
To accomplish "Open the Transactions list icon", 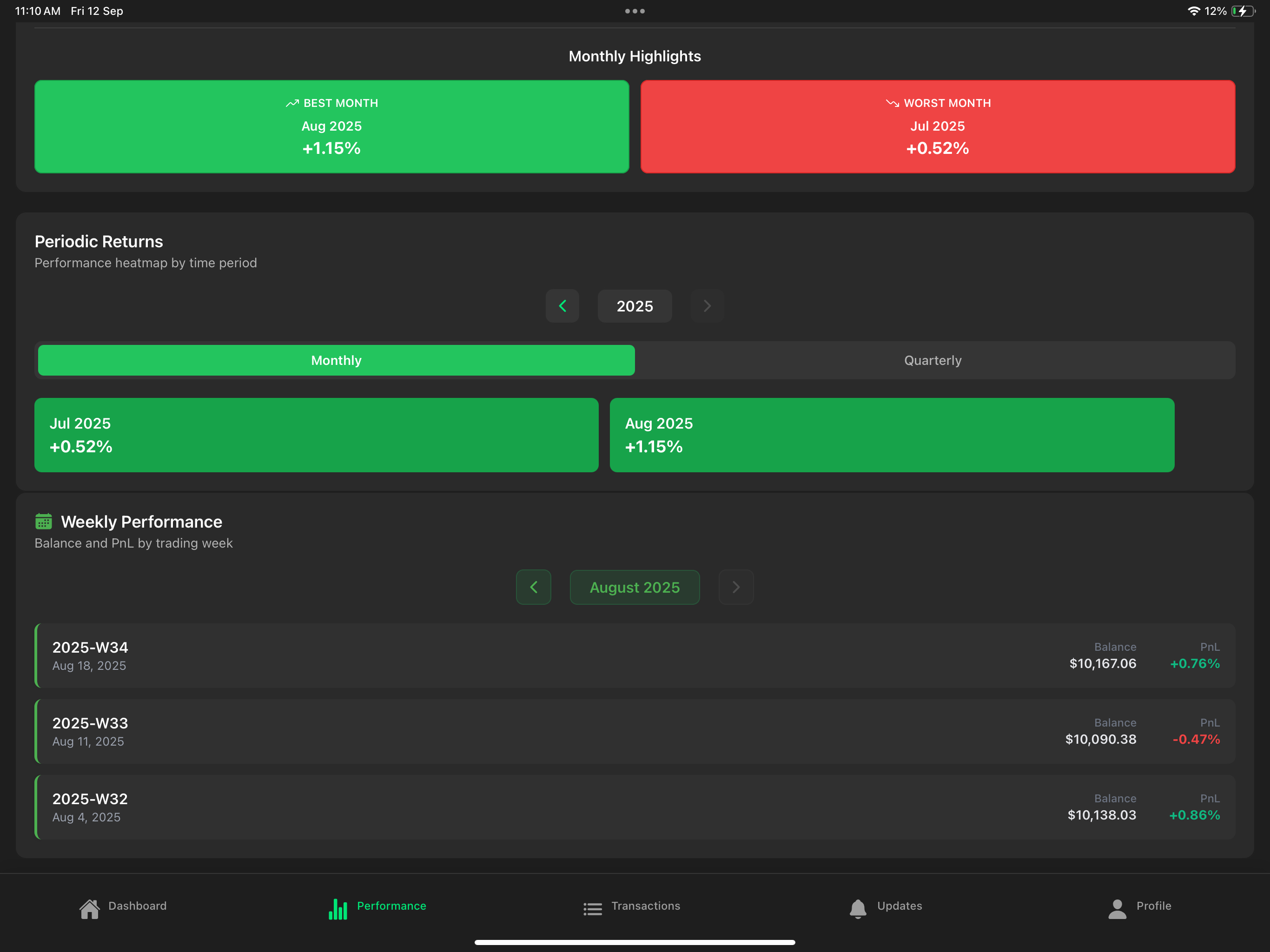I will [x=593, y=908].
